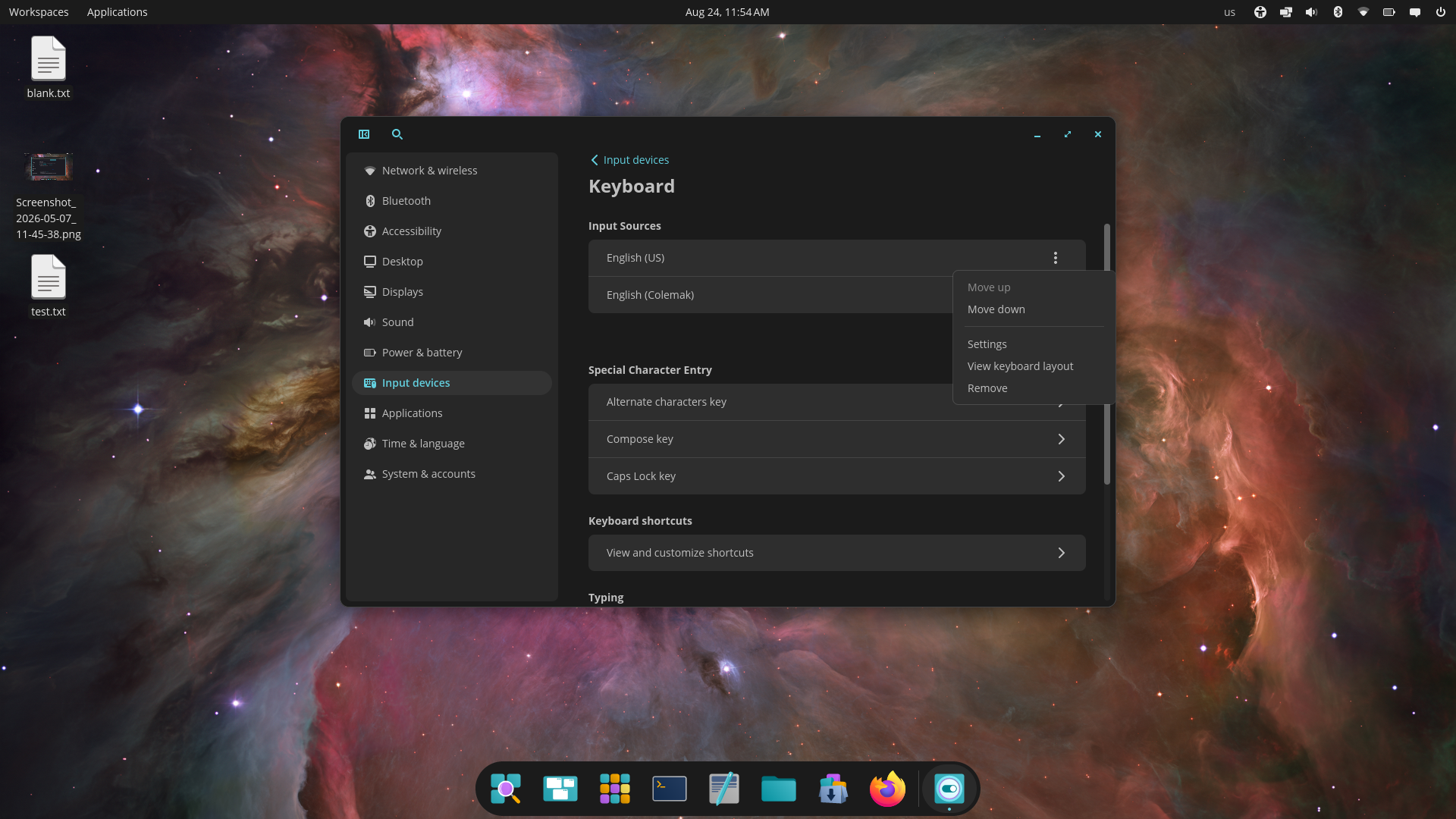The image size is (1456, 819).
Task: Click the Applications grid sidebar icon
Action: (x=369, y=413)
